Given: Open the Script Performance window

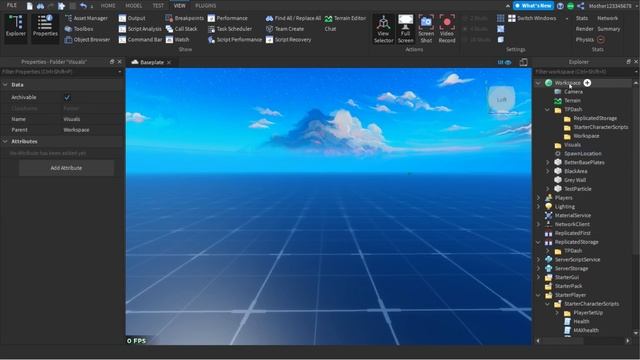Looking at the screenshot, I should tap(235, 40).
